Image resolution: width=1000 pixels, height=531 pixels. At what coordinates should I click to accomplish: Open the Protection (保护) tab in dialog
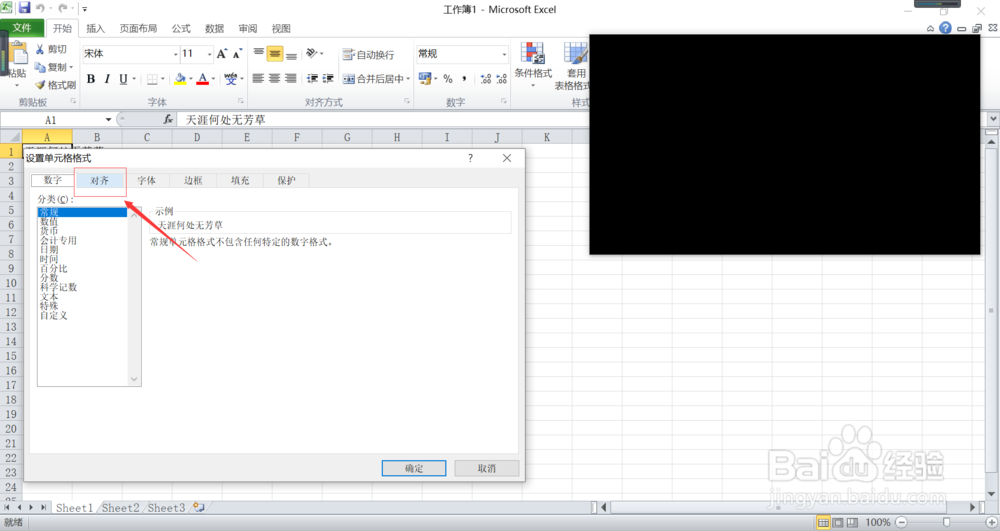pyautogui.click(x=286, y=180)
